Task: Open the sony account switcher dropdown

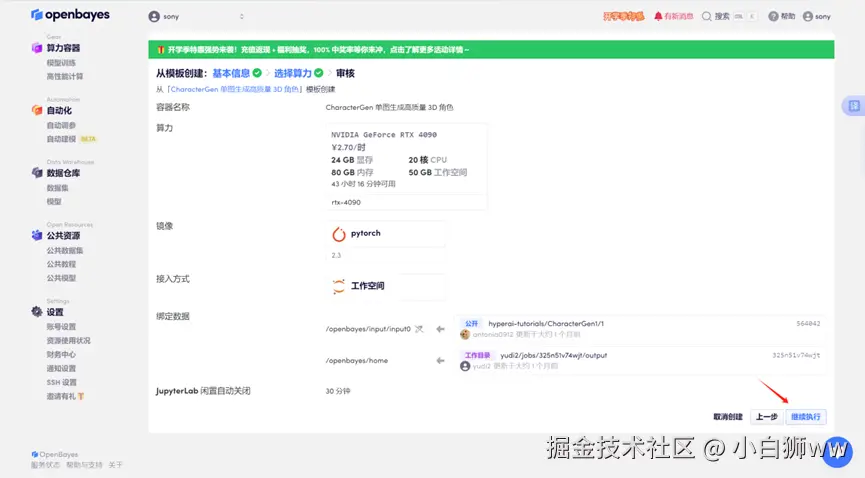Action: coord(196,17)
